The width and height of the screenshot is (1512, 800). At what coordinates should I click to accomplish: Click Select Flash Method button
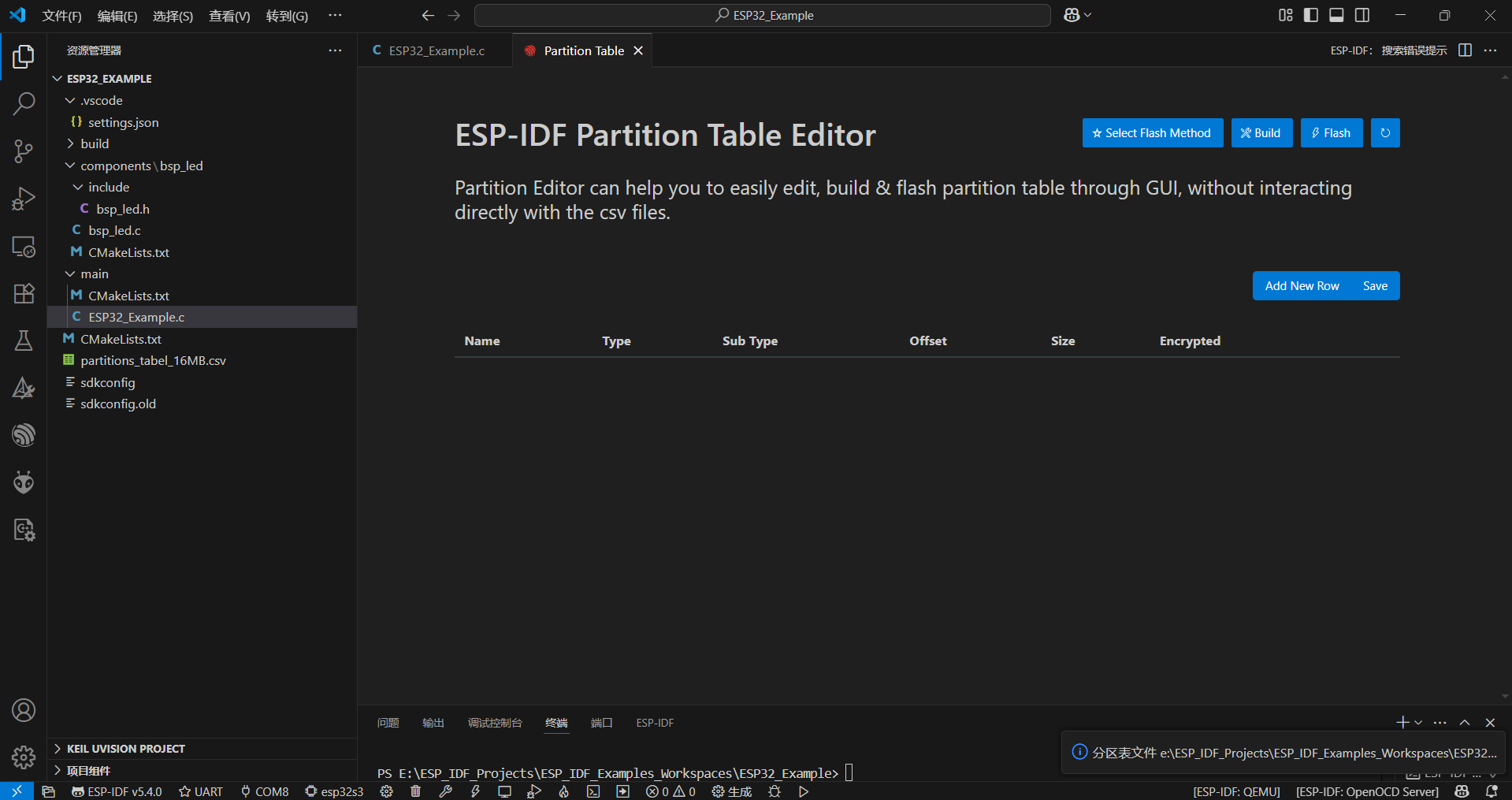pyautogui.click(x=1152, y=133)
